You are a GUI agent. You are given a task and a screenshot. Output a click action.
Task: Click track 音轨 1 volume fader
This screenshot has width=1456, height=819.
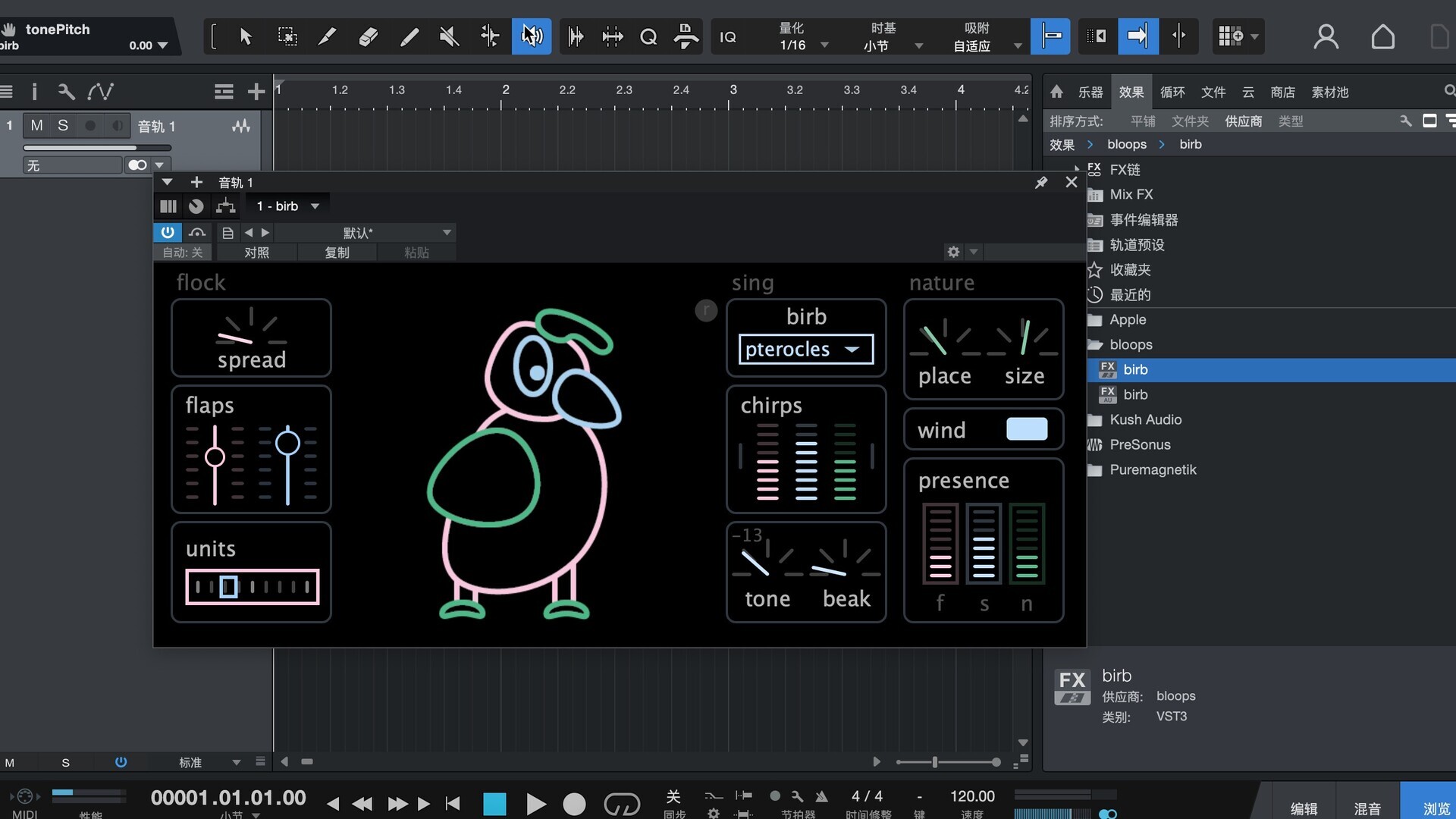(97, 148)
